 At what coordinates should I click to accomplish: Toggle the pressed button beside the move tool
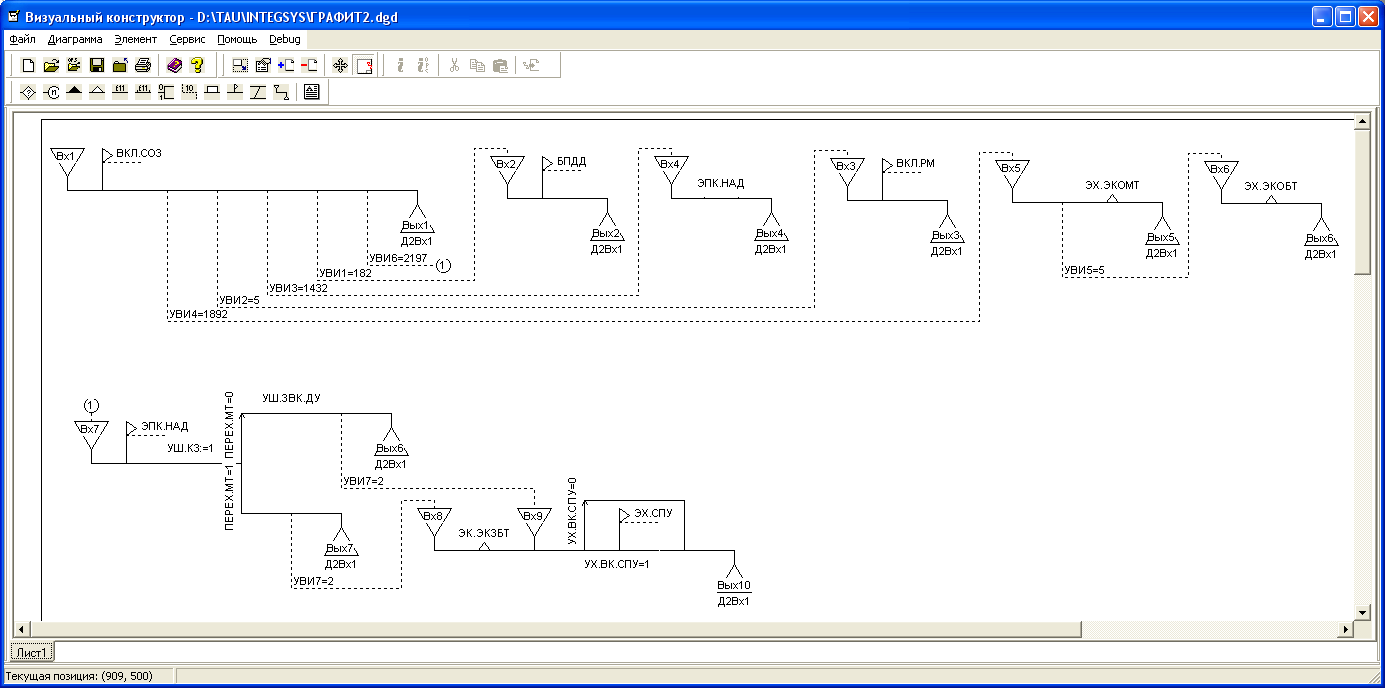coord(364,66)
